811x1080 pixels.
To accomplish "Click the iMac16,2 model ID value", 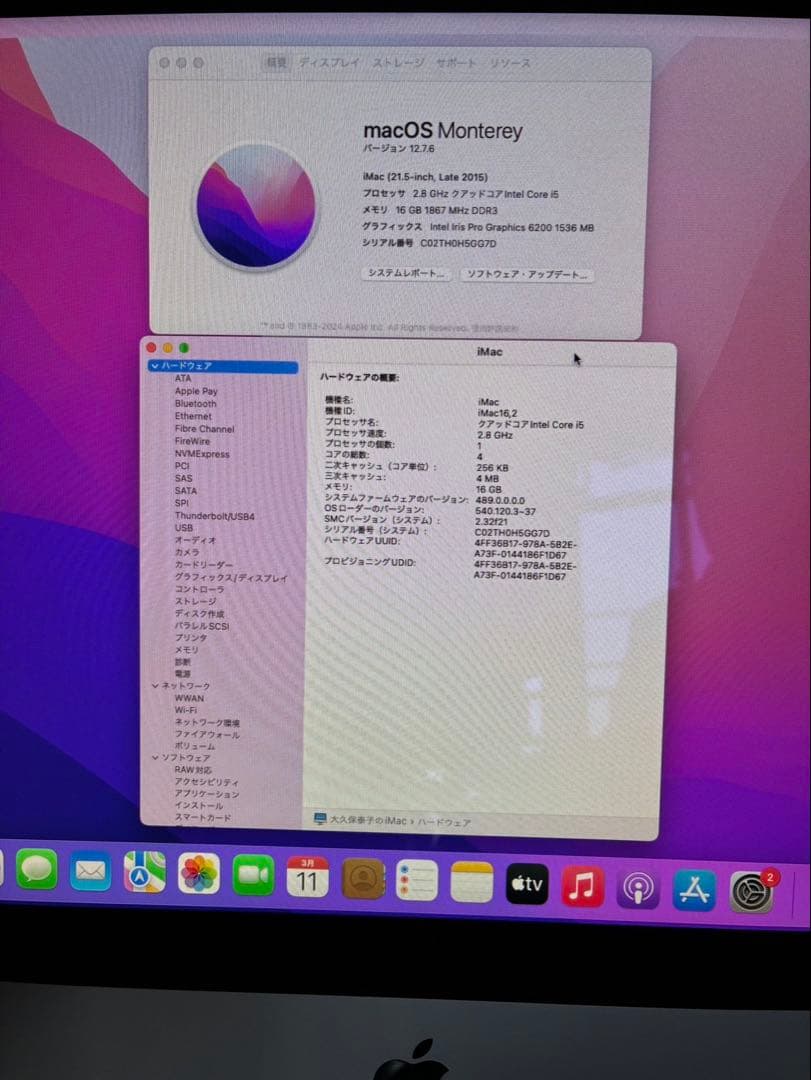I will (497, 413).
